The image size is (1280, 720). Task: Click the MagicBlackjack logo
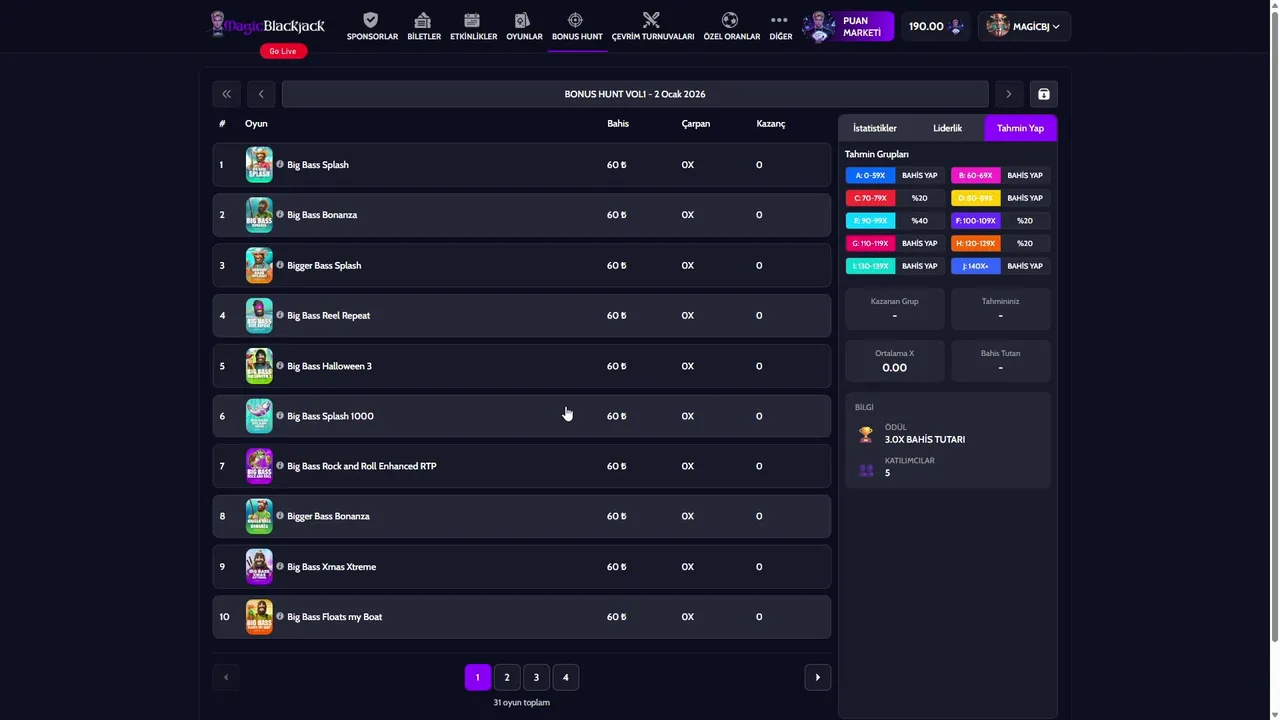click(x=267, y=24)
